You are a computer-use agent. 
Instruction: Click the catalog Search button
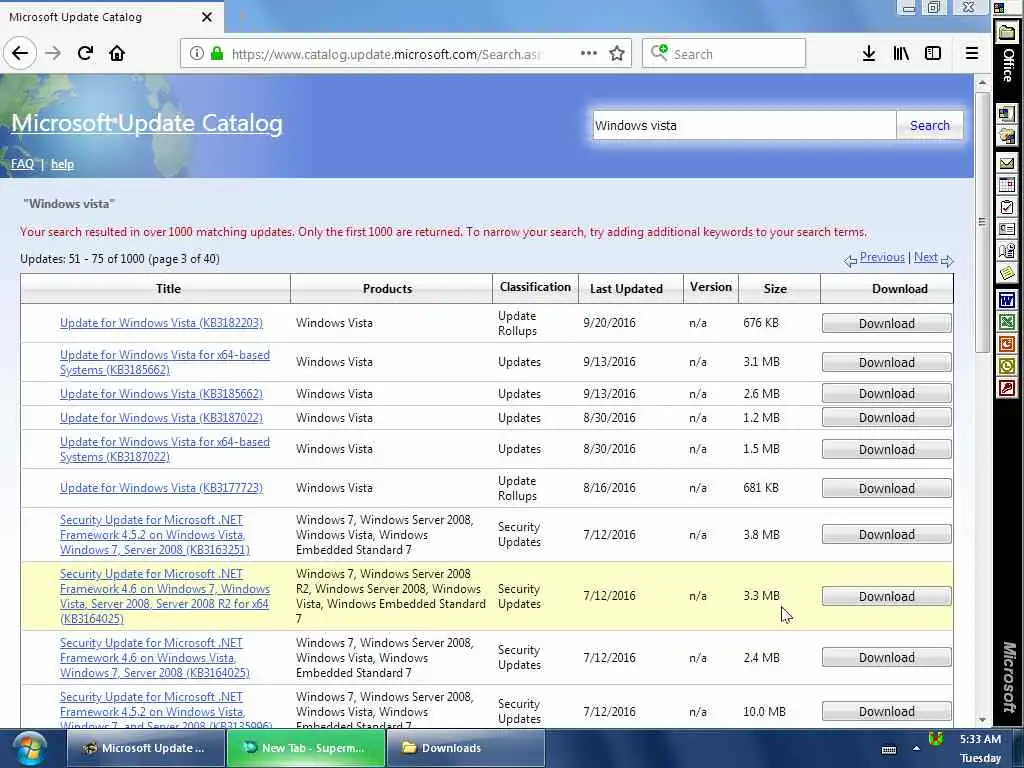[929, 125]
